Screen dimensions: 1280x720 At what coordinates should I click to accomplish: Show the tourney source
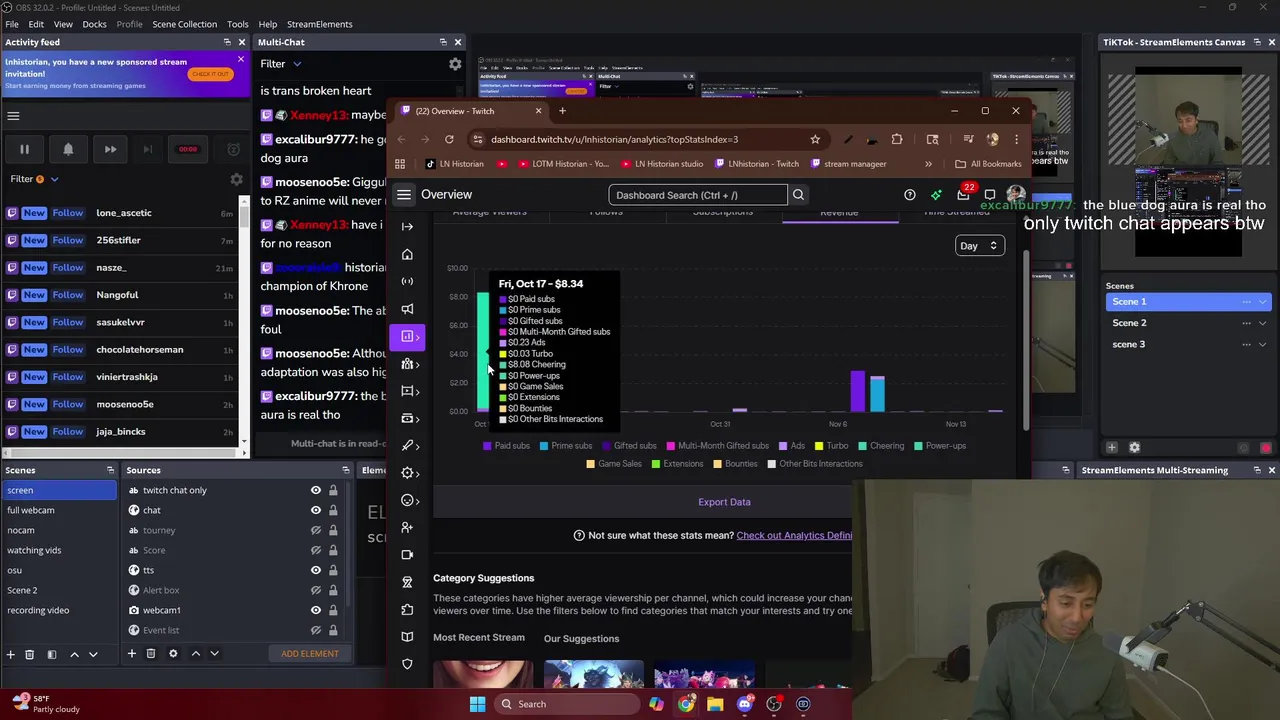316,530
